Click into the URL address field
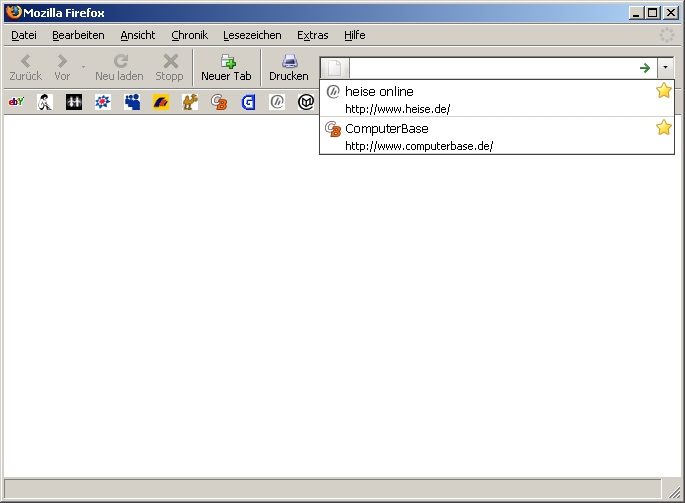Image resolution: width=685 pixels, height=503 pixels. click(492, 68)
